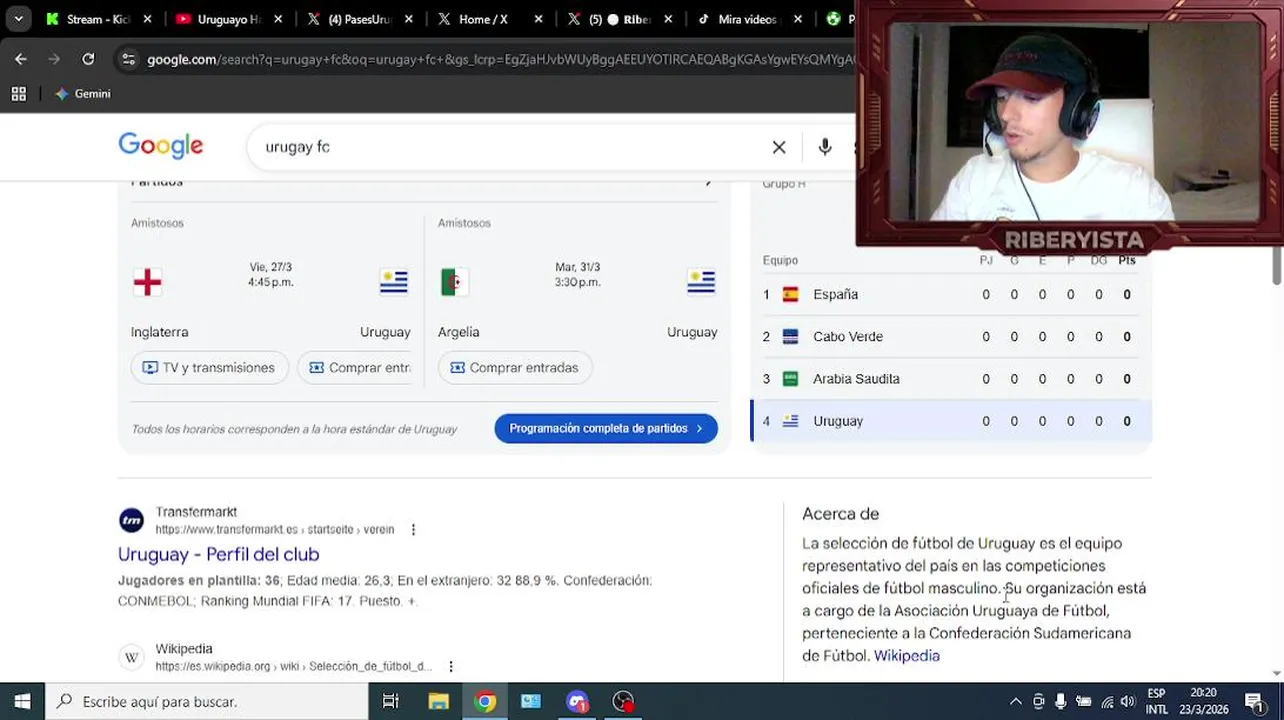Image resolution: width=1284 pixels, height=720 pixels.
Task: Open the tab search dropdown arrow
Action: click(x=18, y=19)
